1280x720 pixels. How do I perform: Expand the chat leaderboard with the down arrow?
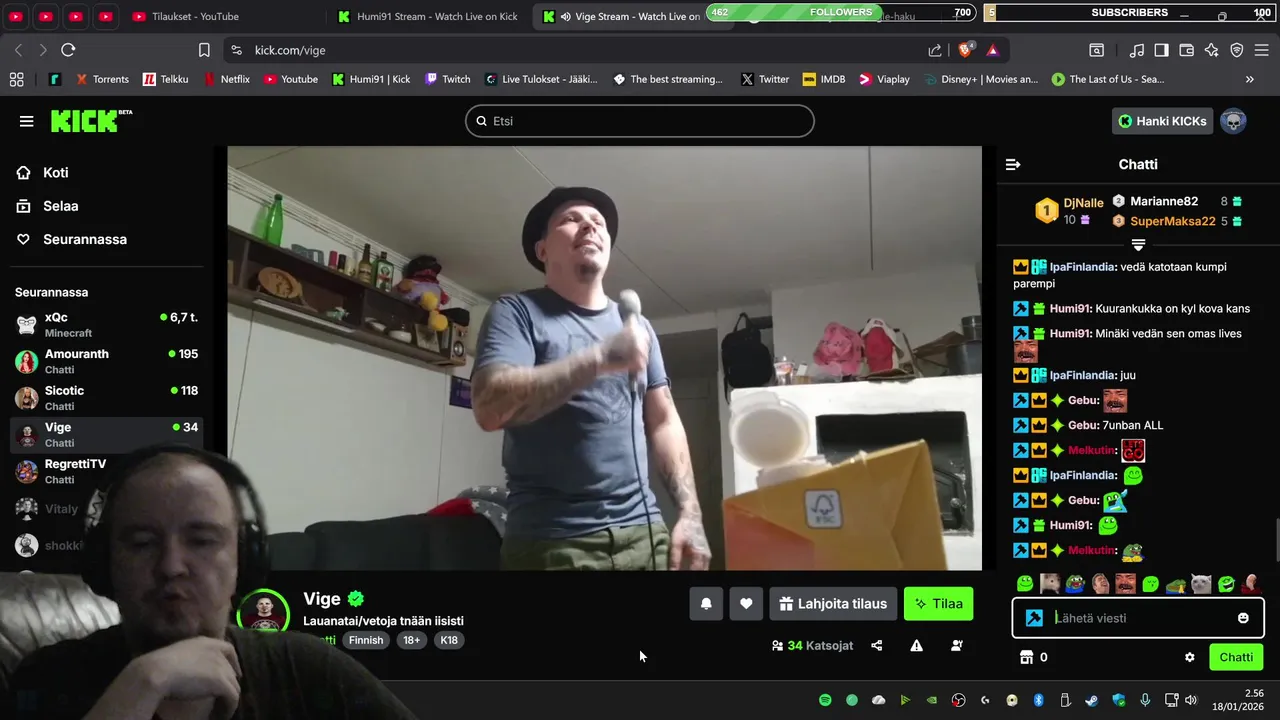click(1138, 244)
